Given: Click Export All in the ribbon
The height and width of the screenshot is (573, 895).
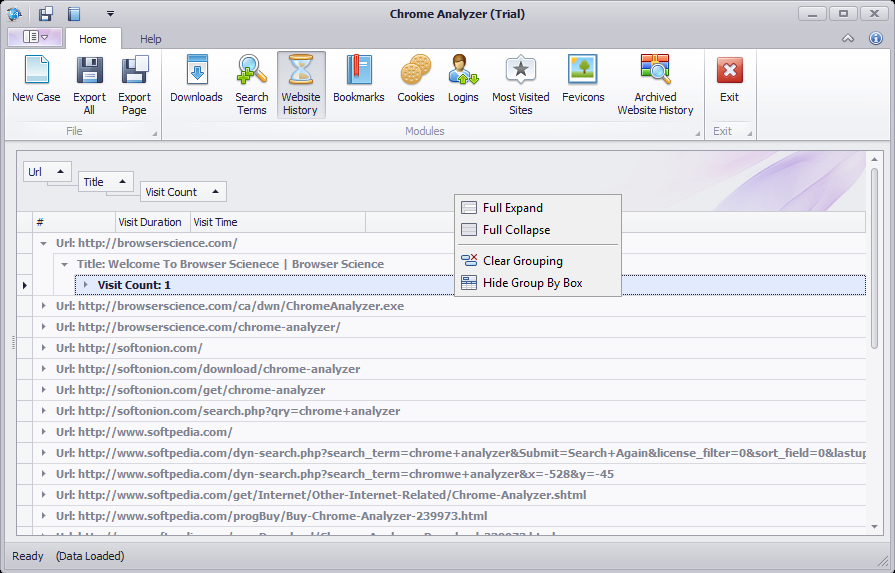Looking at the screenshot, I should 90,85.
